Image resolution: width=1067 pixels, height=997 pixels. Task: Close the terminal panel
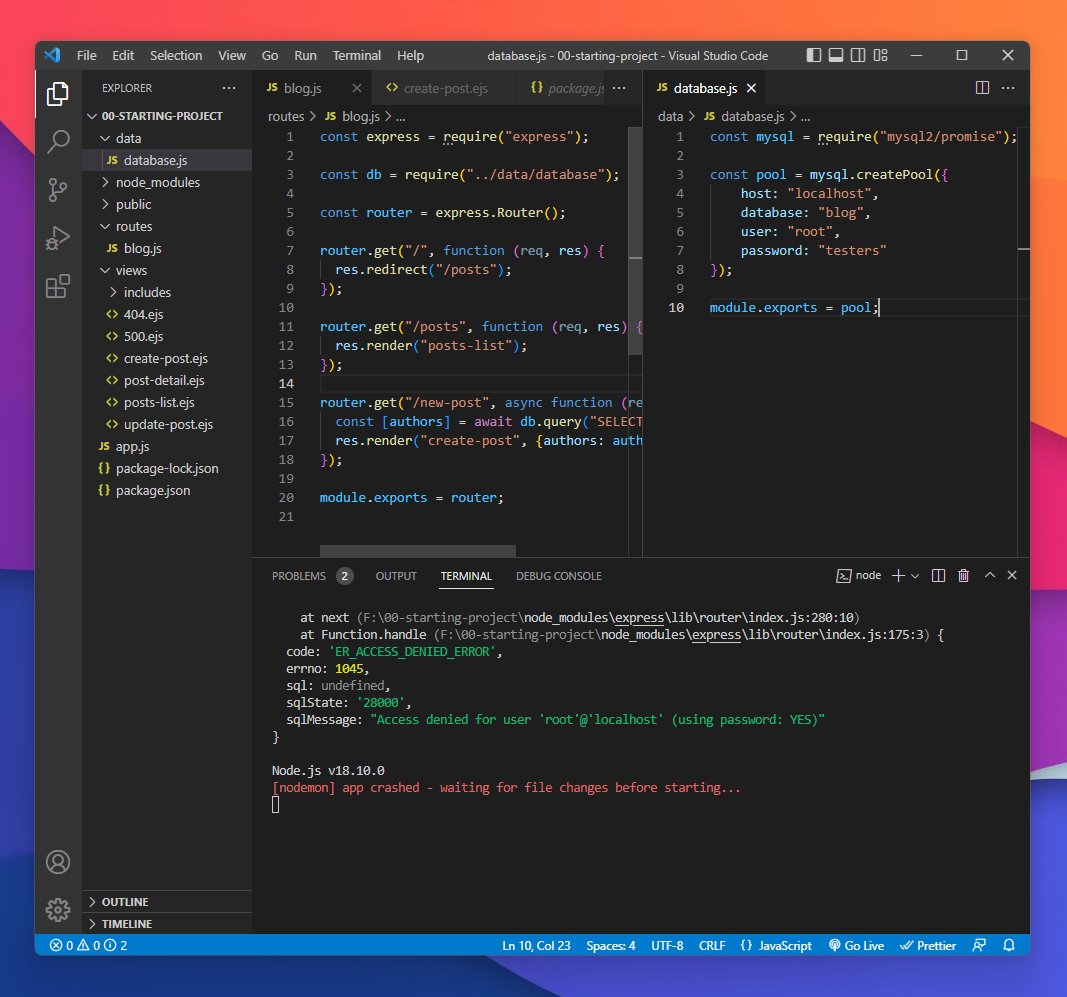pyautogui.click(x=1012, y=575)
